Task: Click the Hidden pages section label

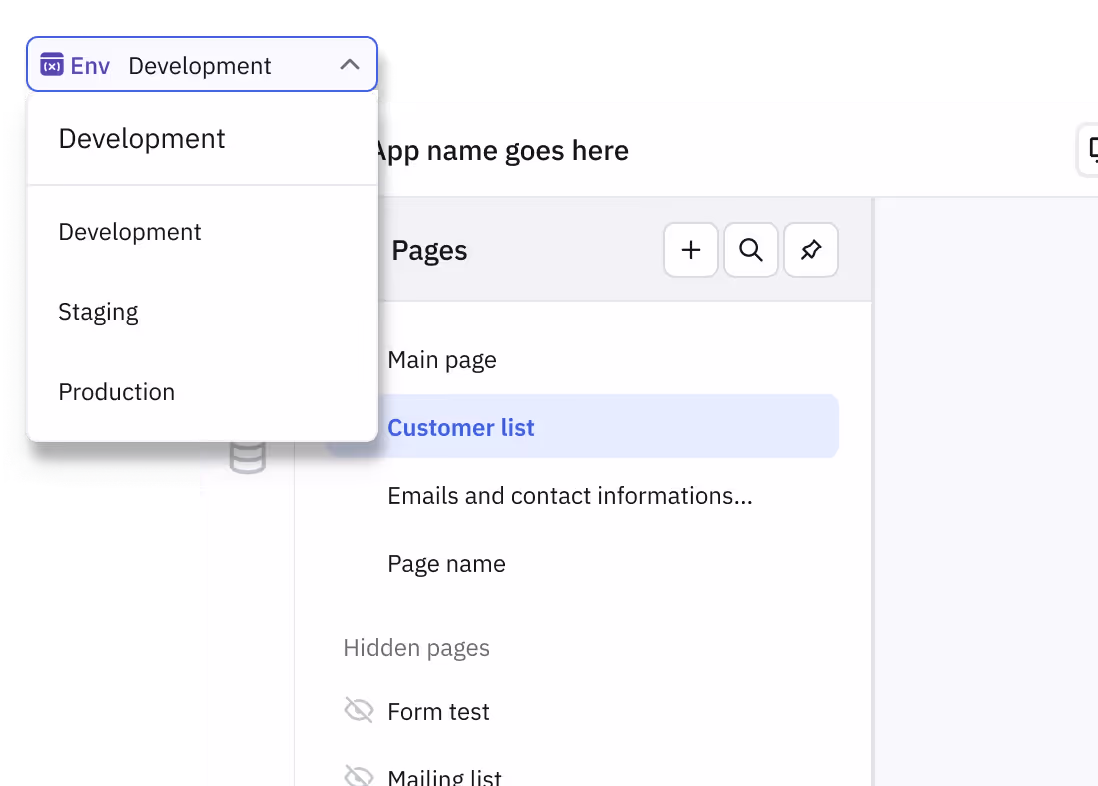Action: coord(416,648)
